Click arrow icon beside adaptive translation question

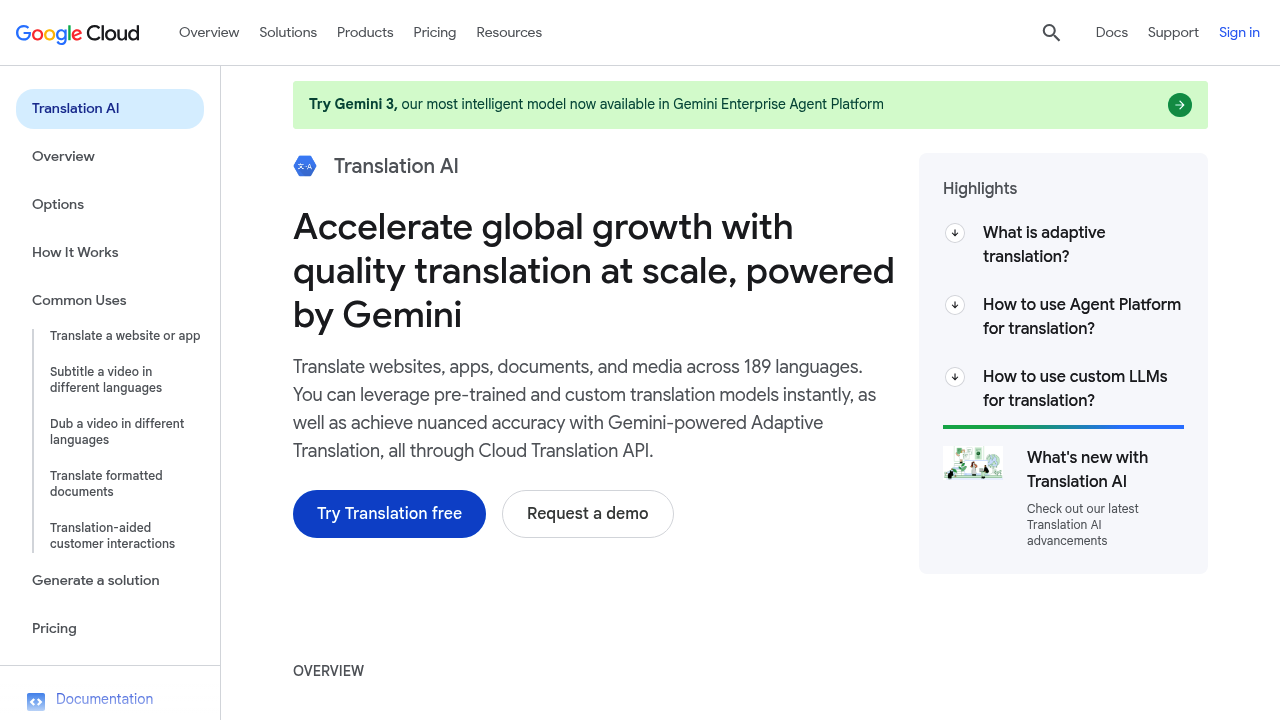click(x=955, y=233)
